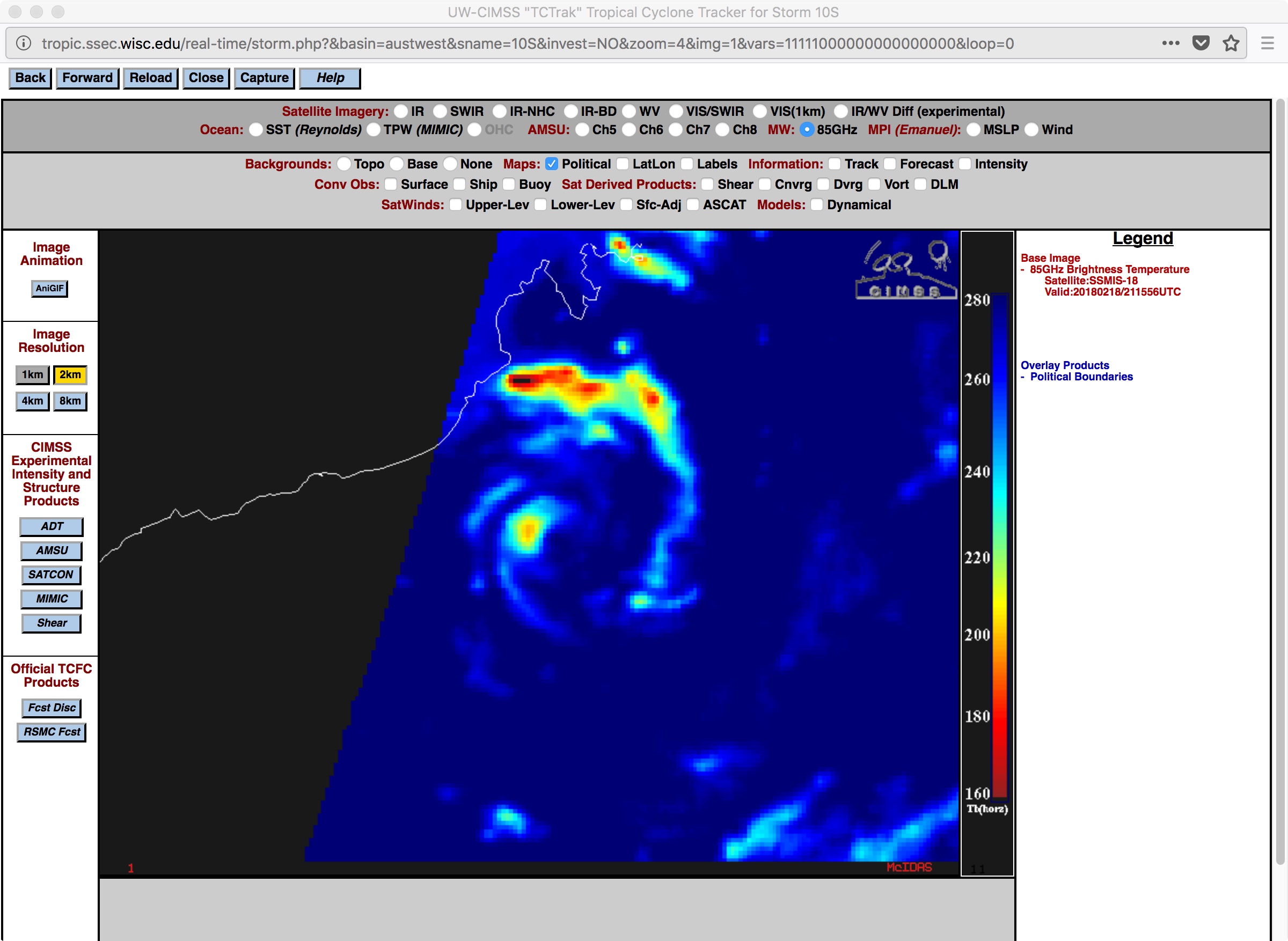Click the AniGIF animation button
1288x941 pixels.
click(x=49, y=289)
